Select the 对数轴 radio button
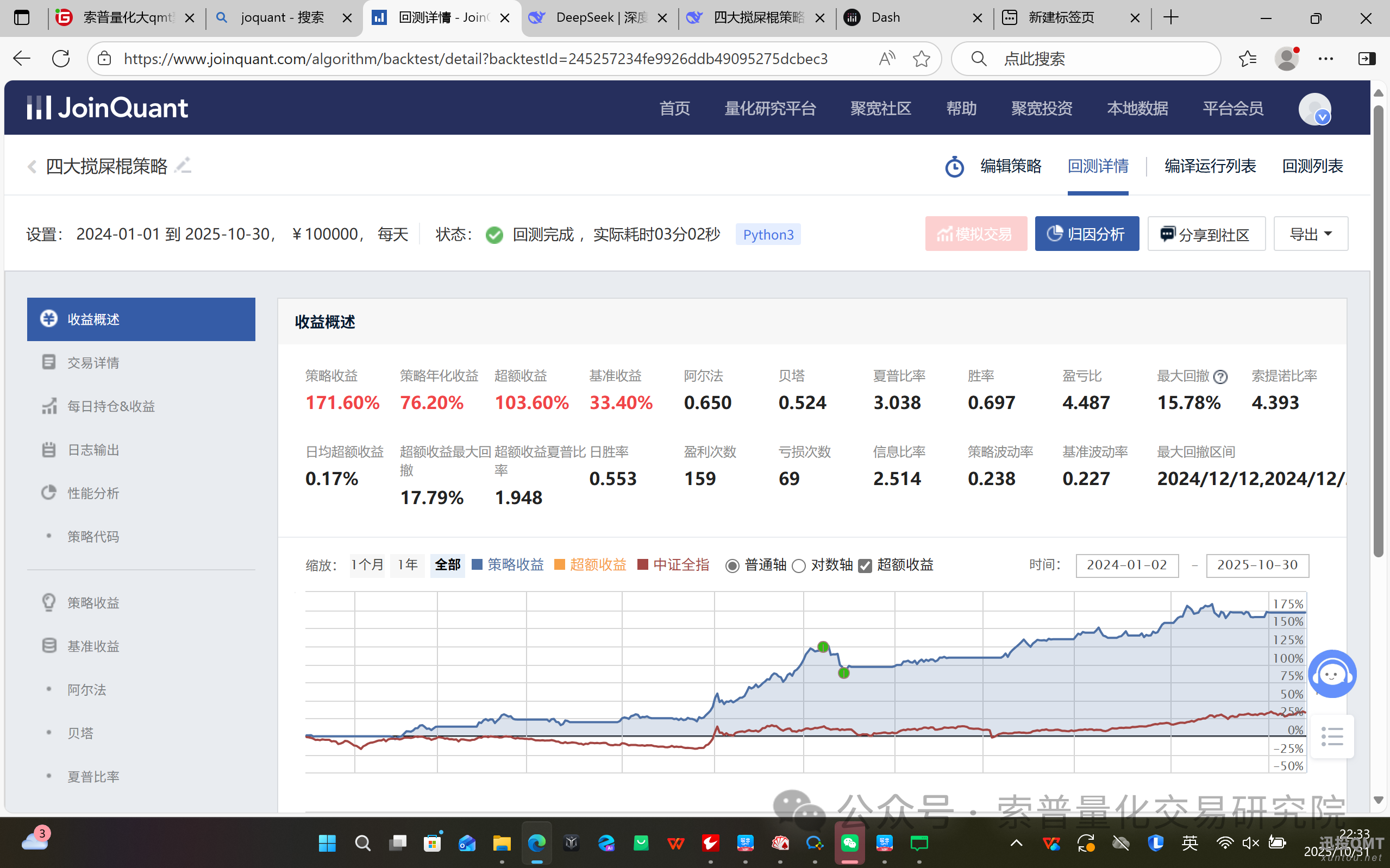Screen dimensions: 1390x868 pyautogui.click(x=799, y=566)
